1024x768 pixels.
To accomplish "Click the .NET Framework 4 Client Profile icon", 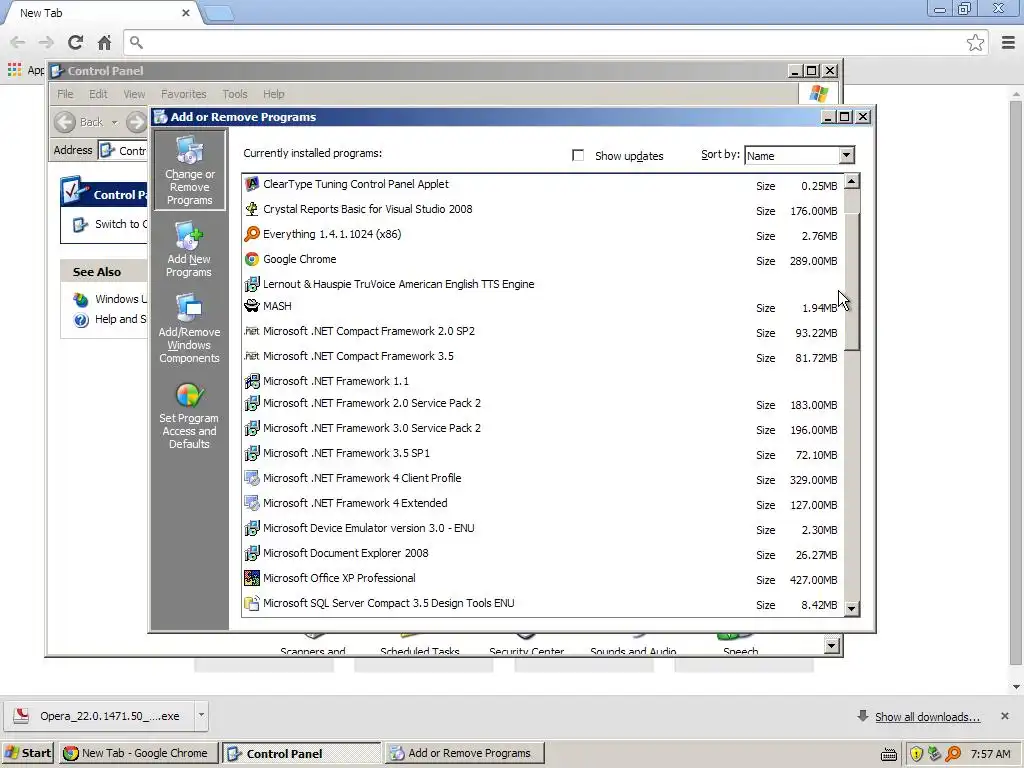I will (x=251, y=478).
